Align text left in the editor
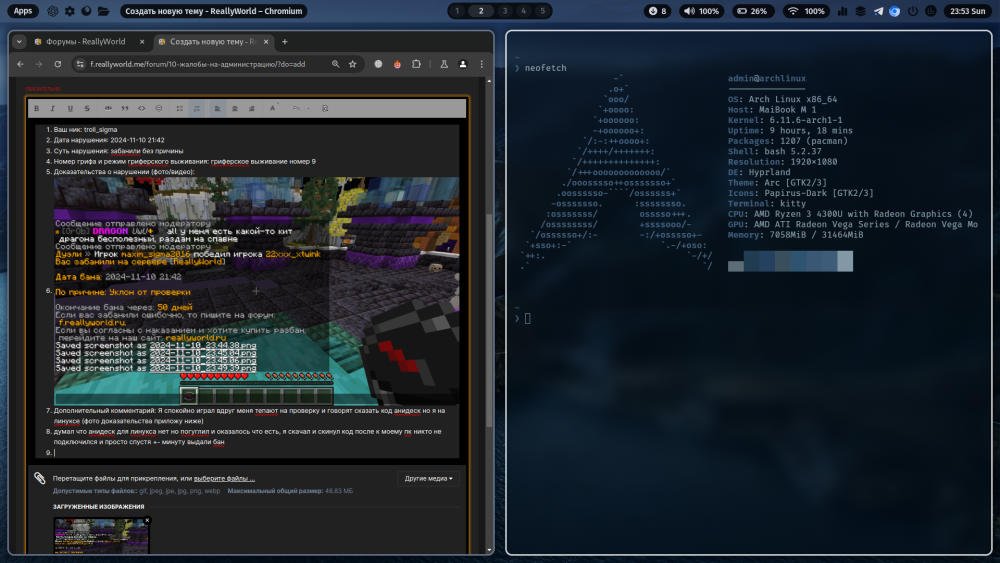The height and width of the screenshot is (563, 1000). click(217, 108)
